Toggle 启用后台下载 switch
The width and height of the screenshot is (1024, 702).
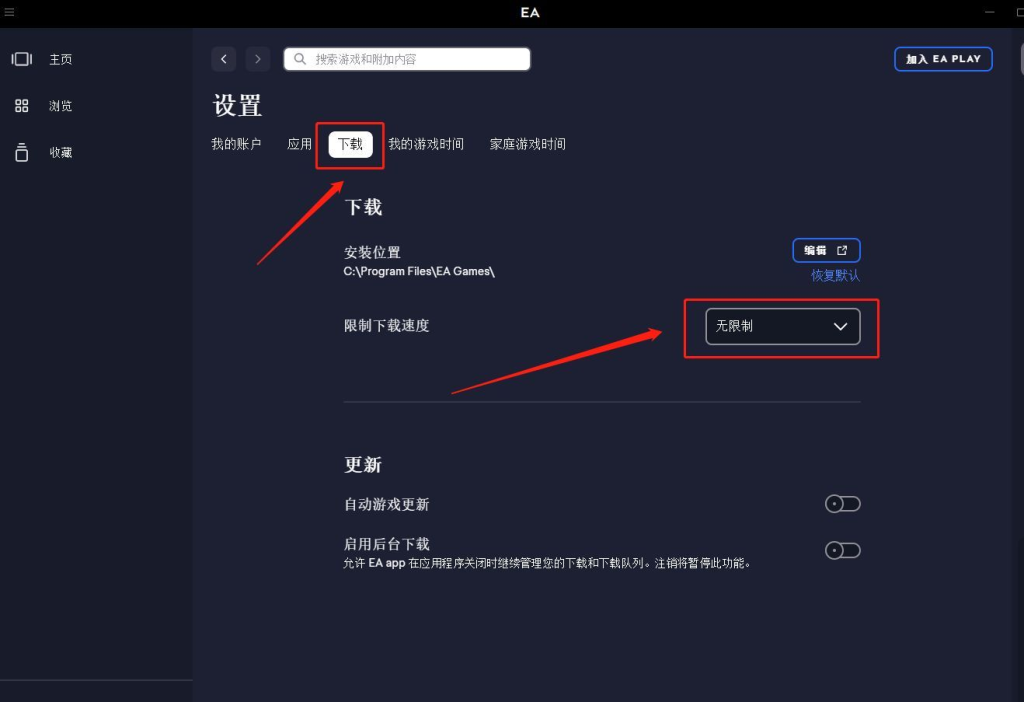842,550
